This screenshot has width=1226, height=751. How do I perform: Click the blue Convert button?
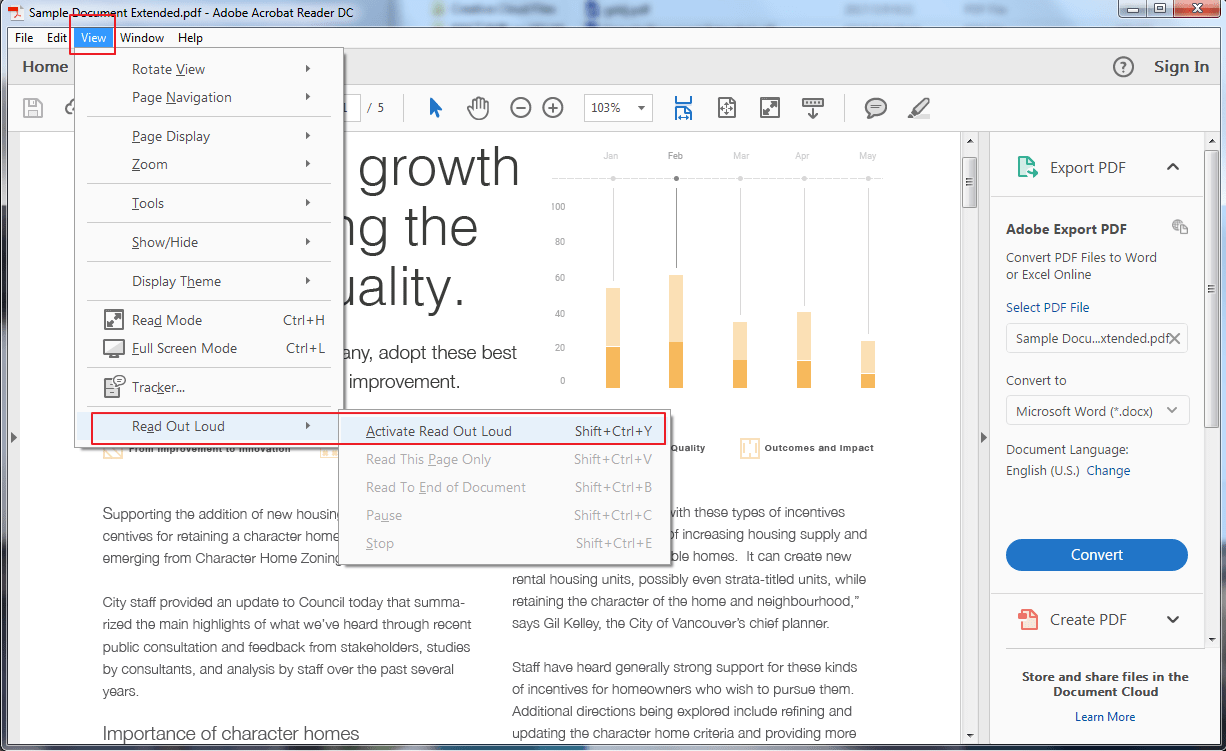1097,555
